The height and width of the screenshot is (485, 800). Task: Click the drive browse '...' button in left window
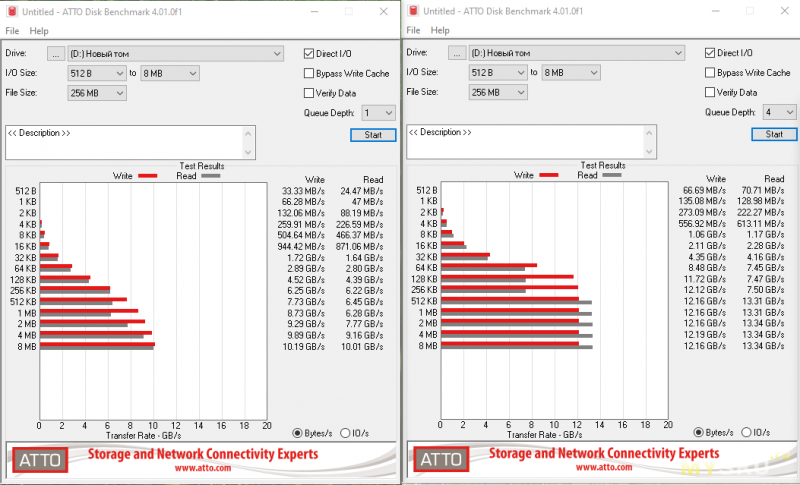click(x=56, y=53)
